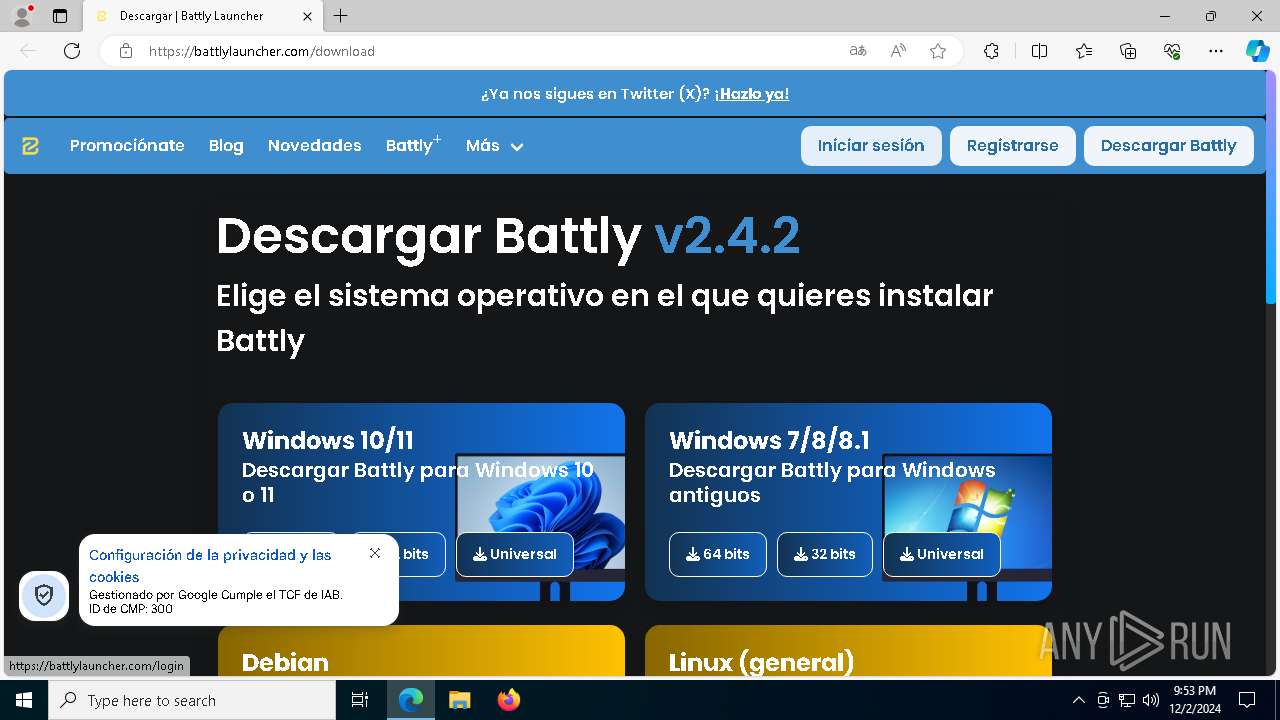Click the Battly logo icon in navbar
Image resolution: width=1280 pixels, height=720 pixels.
[x=30, y=146]
